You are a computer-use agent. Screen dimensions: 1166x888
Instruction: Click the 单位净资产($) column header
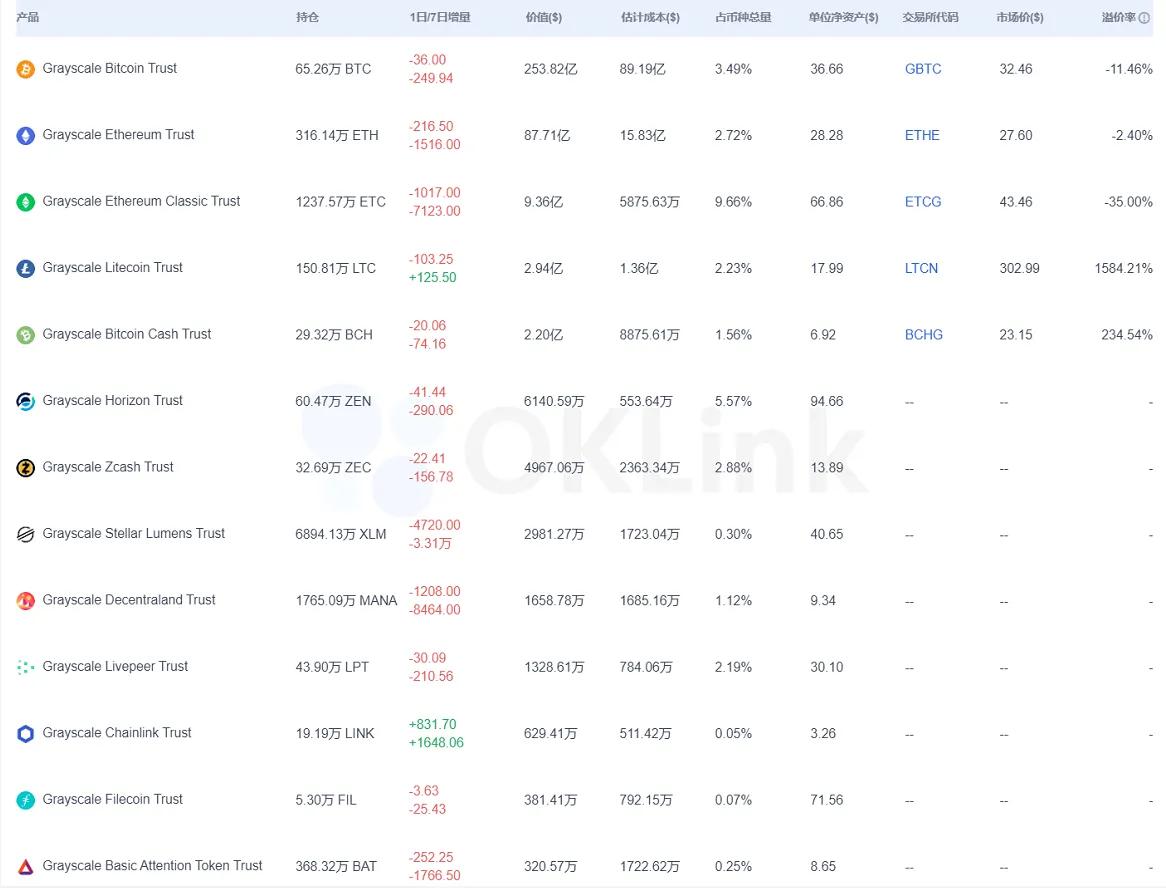[843, 17]
